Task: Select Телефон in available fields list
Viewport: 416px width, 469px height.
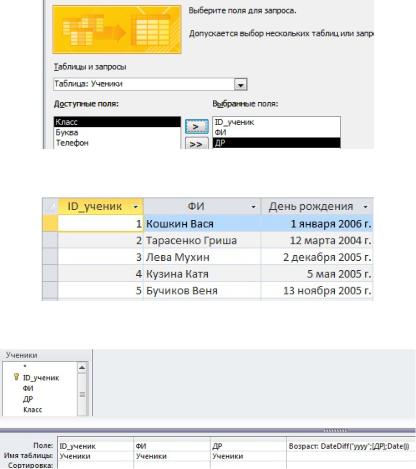Action: 117,143
